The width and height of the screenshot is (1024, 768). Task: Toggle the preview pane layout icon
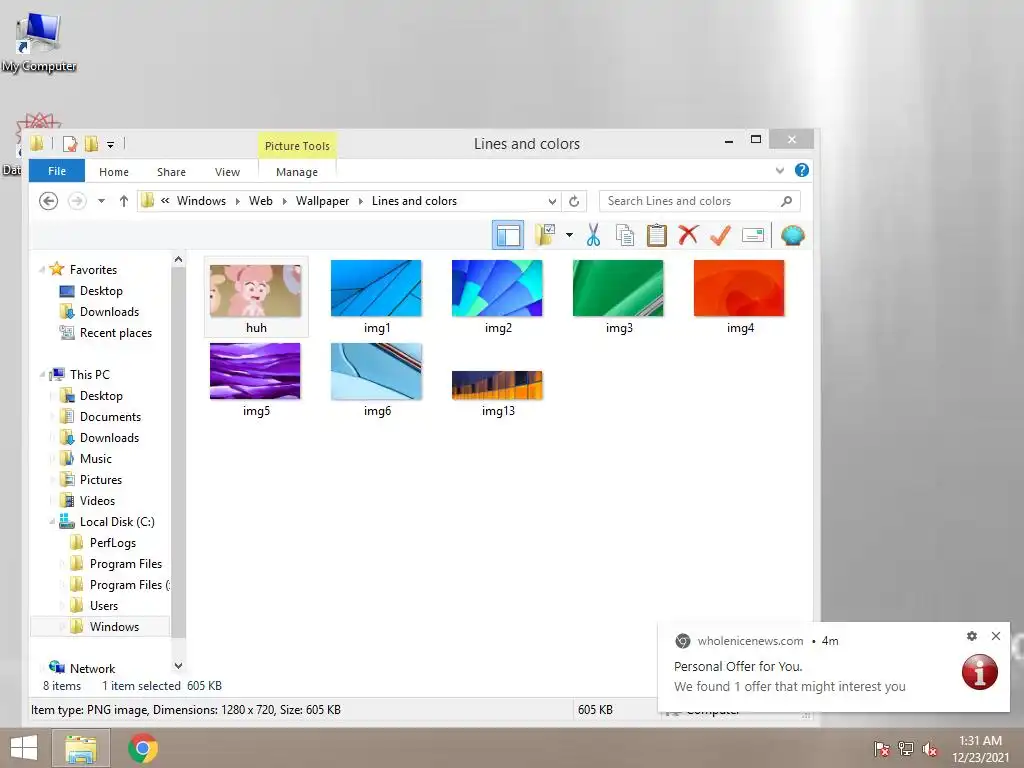pyautogui.click(x=507, y=235)
